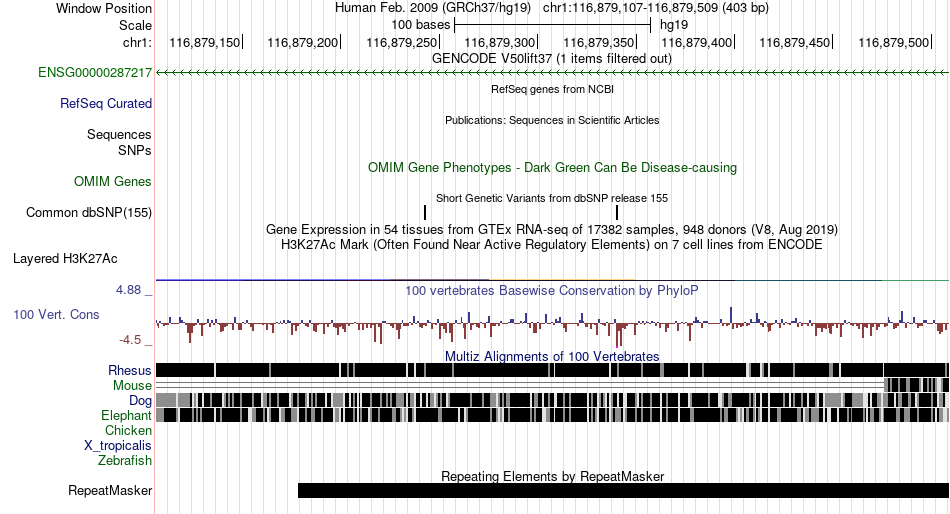Image resolution: width=950 pixels, height=514 pixels.
Task: Click the Common dbSNP(155) track label
Action: [89, 213]
